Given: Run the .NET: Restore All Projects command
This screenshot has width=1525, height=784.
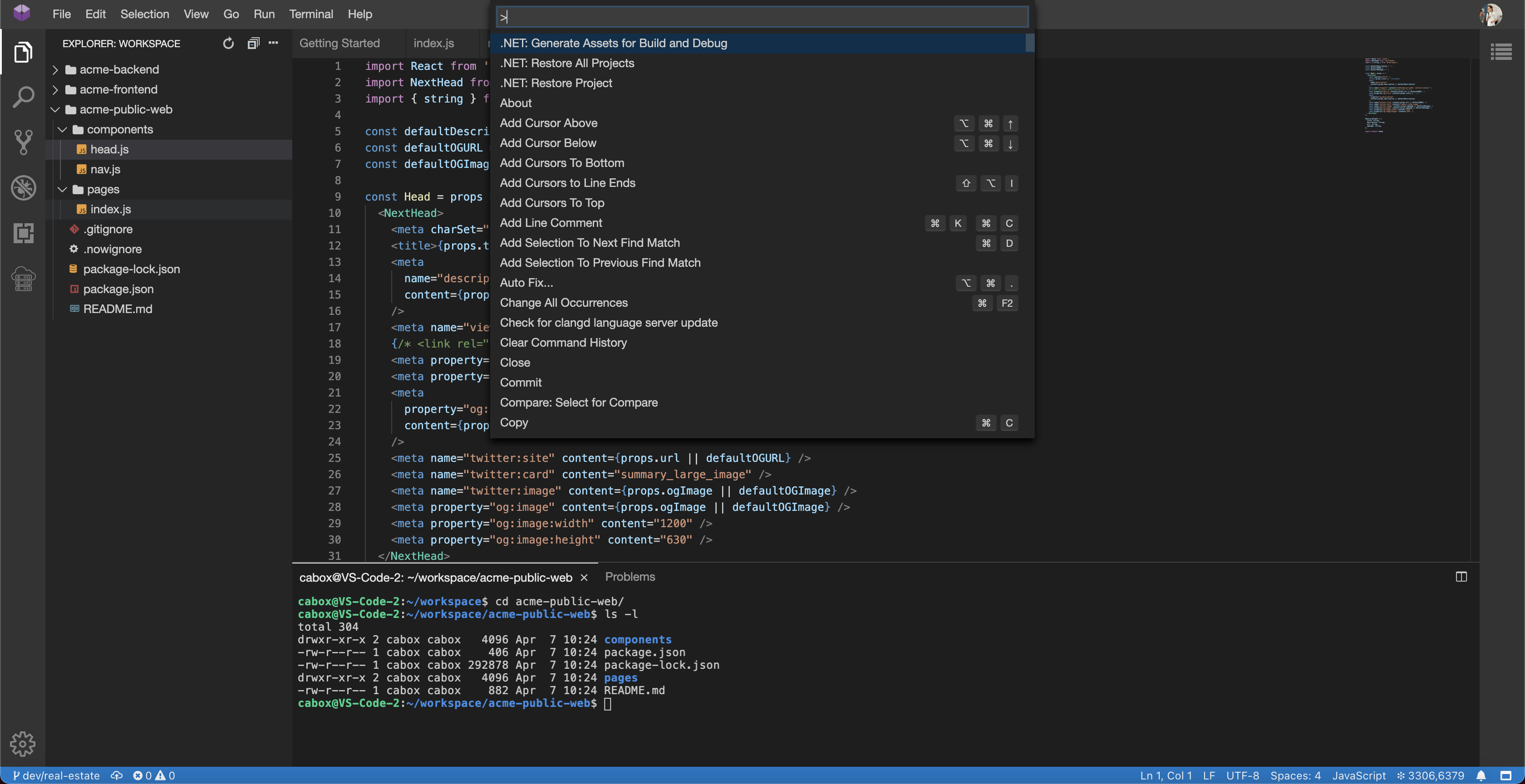Looking at the screenshot, I should pyautogui.click(x=566, y=63).
